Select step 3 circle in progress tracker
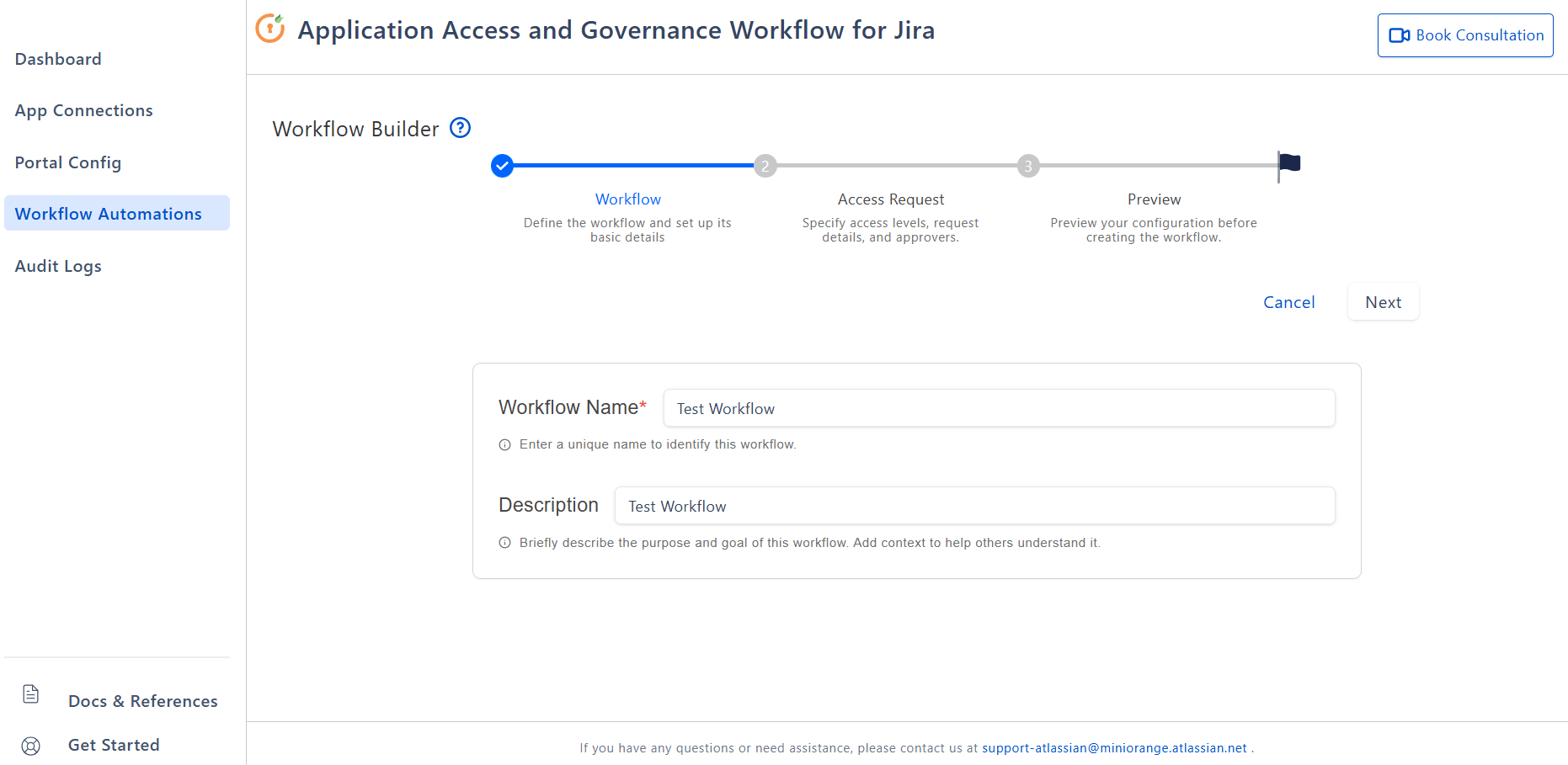This screenshot has width=1568, height=765. point(1027,166)
